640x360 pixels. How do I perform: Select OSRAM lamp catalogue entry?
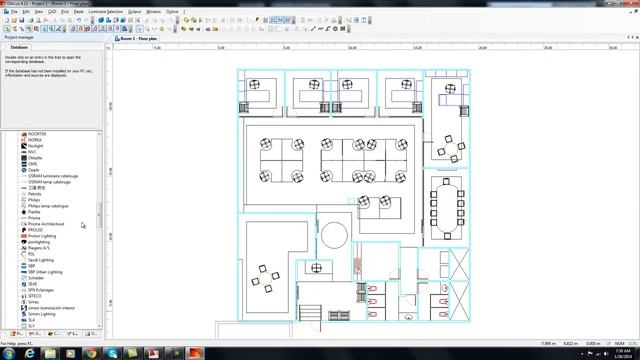coord(49,182)
